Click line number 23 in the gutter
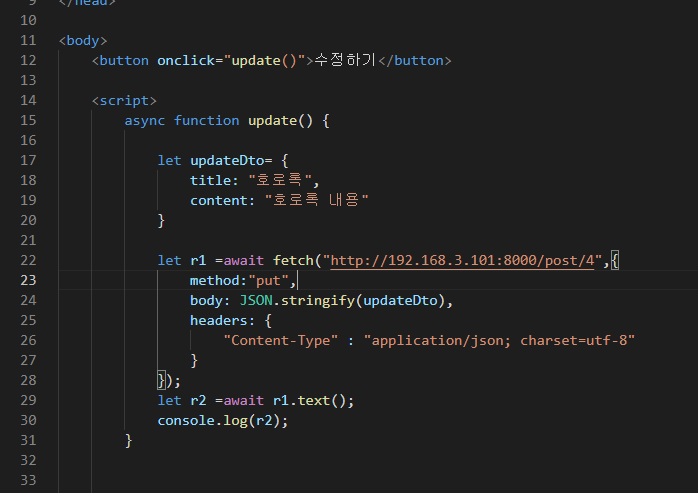The height and width of the screenshot is (493, 698). click(x=28, y=280)
